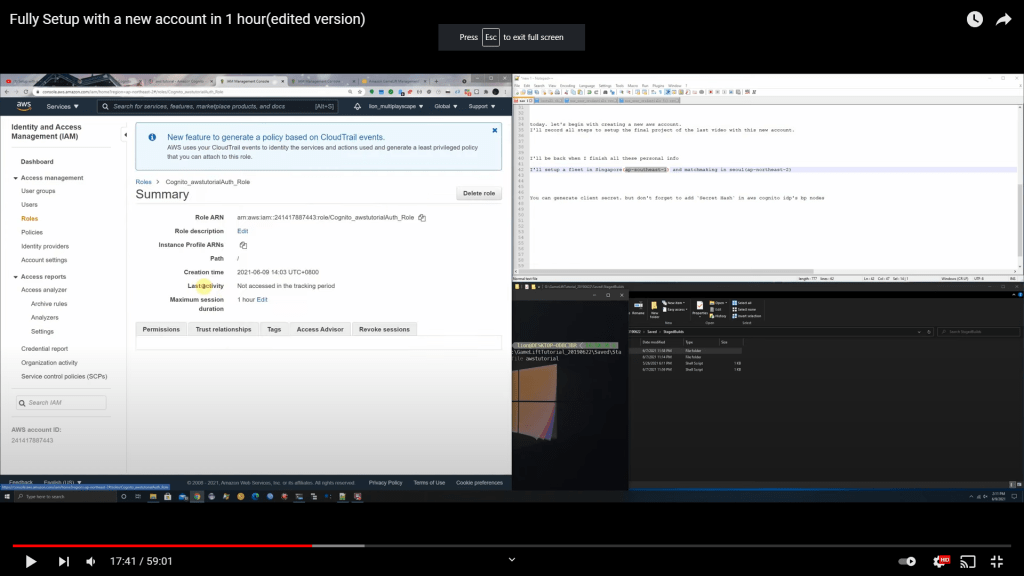
Task: Cast video with Play on TV icon
Action: point(967,561)
